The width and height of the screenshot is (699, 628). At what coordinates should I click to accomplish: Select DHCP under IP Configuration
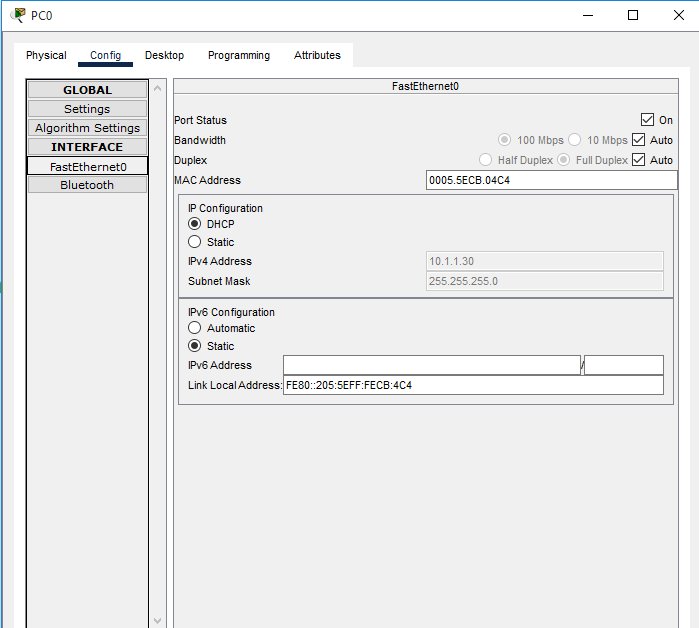click(x=195, y=224)
